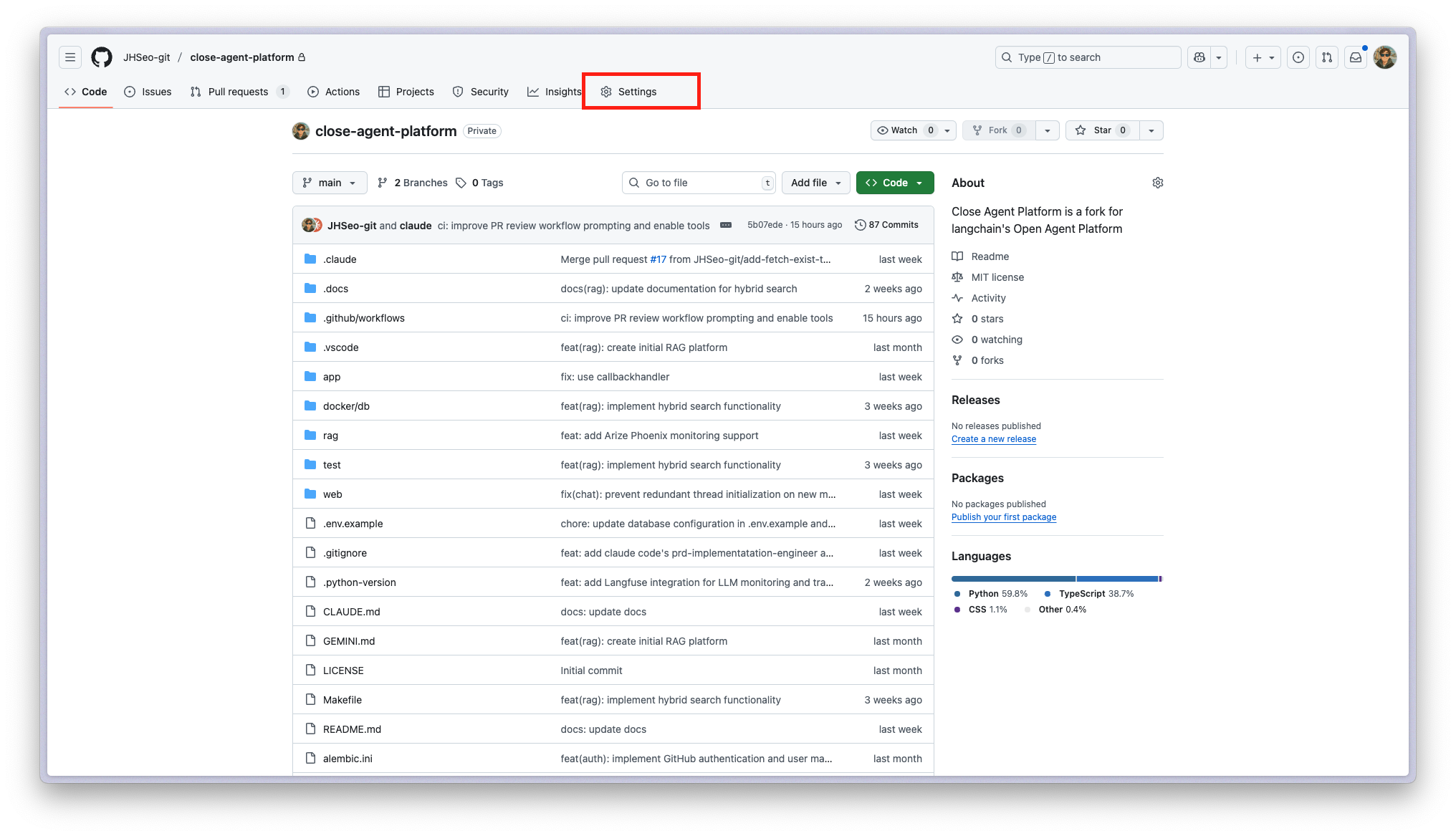Open the green Code dropdown

(895, 183)
